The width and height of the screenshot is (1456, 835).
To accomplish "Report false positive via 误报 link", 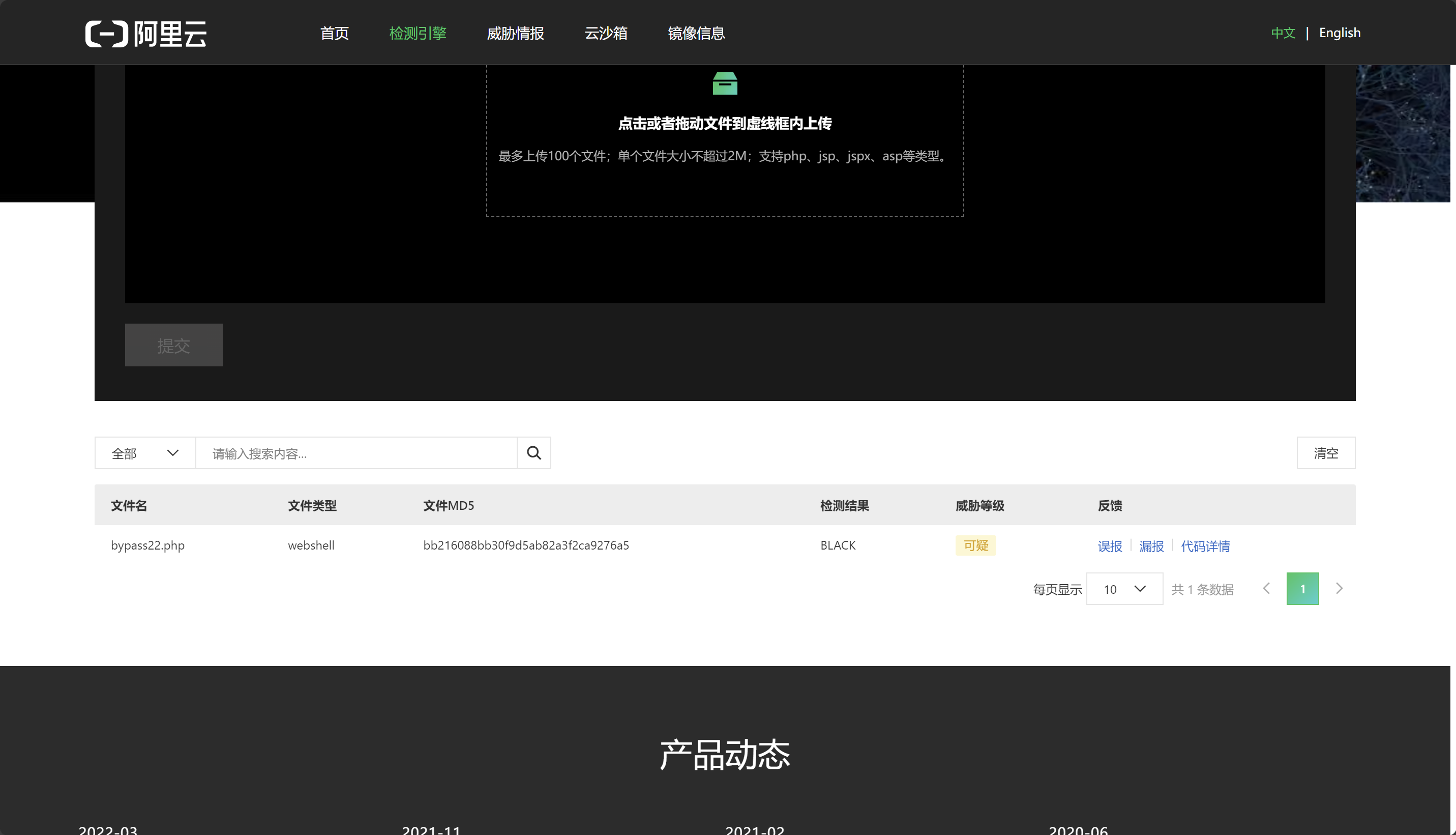I will (1109, 546).
